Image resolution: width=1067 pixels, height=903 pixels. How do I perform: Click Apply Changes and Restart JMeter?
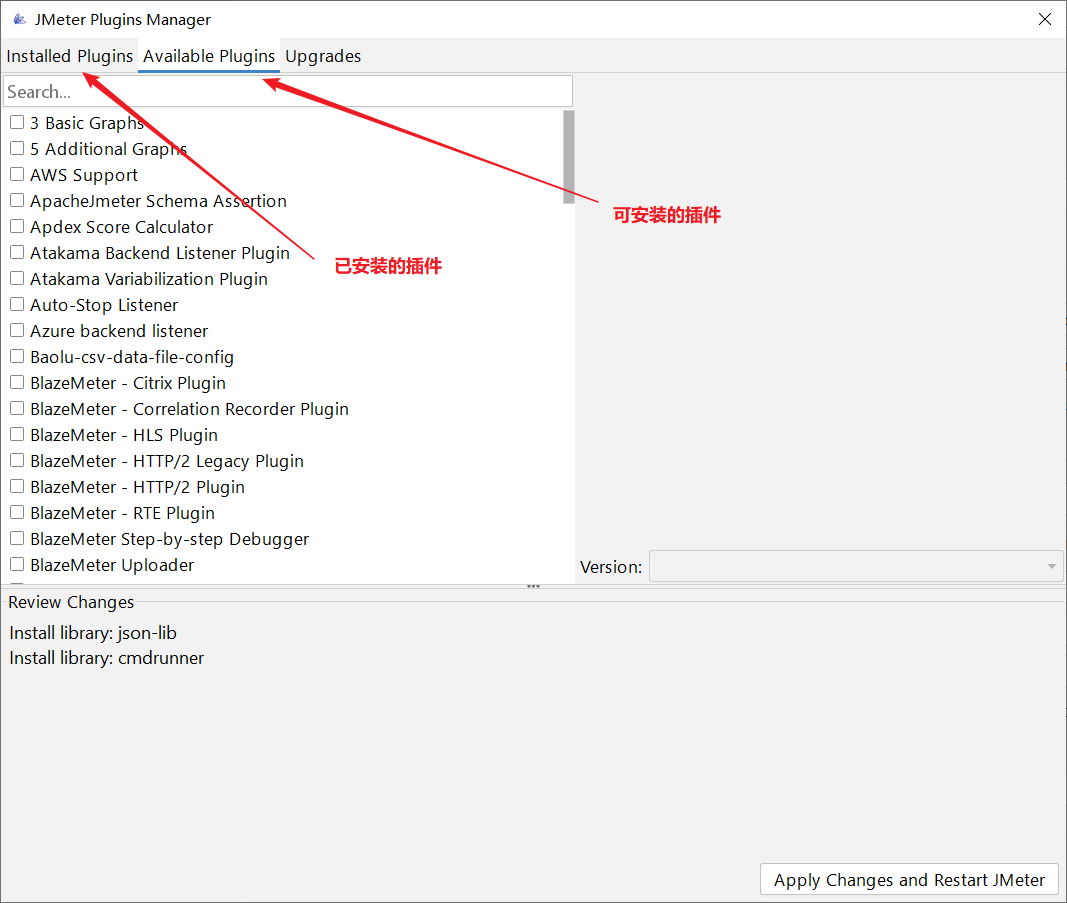point(909,880)
